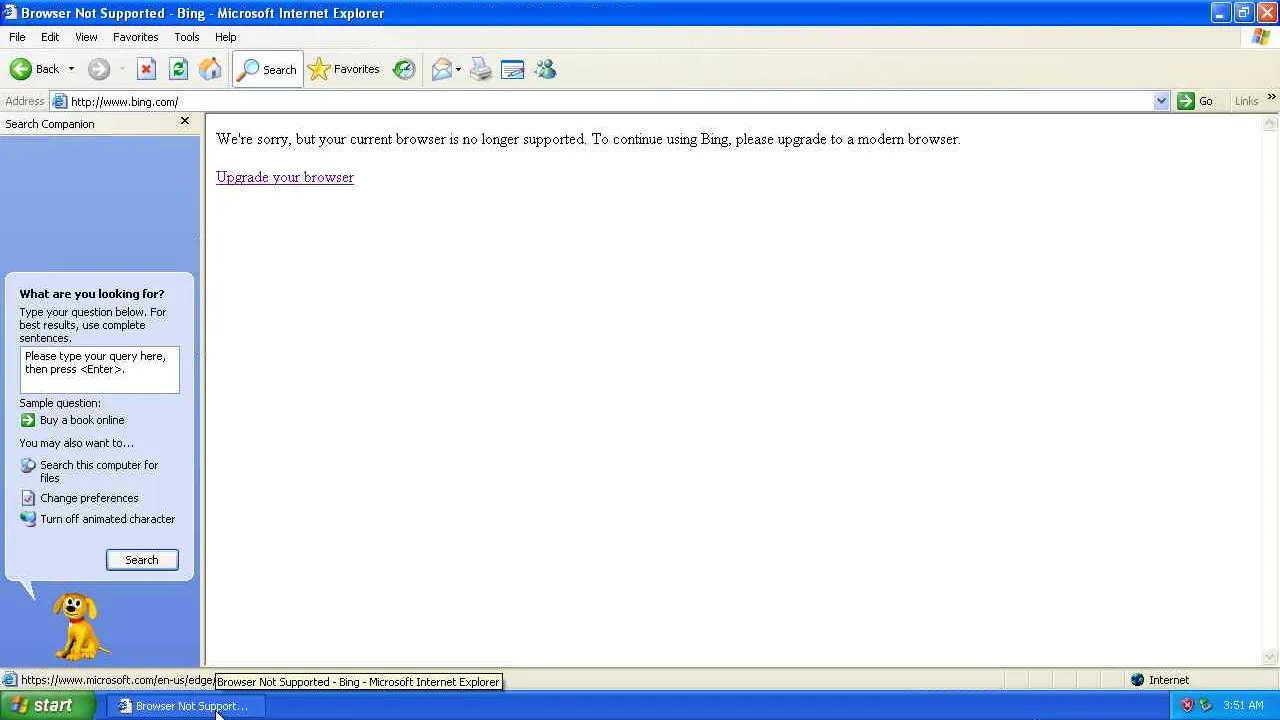
Task: Expand the Links toolbar chevron
Action: pyautogui.click(x=1271, y=97)
